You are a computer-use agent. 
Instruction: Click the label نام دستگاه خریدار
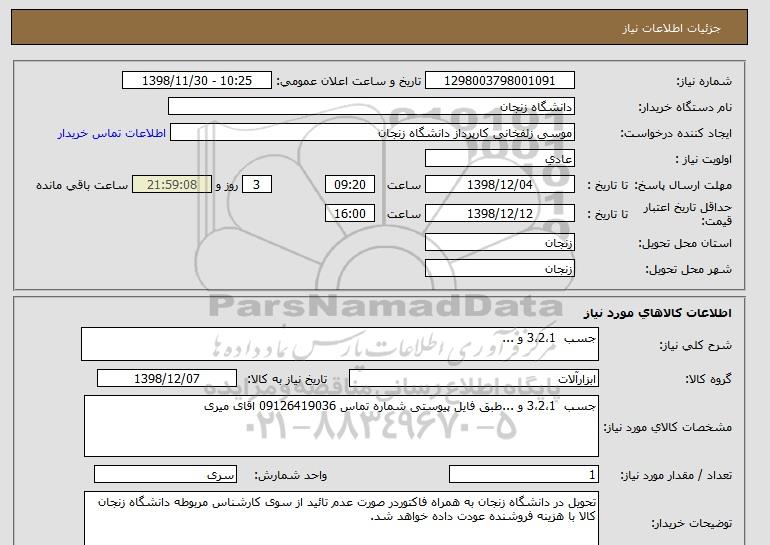point(685,107)
